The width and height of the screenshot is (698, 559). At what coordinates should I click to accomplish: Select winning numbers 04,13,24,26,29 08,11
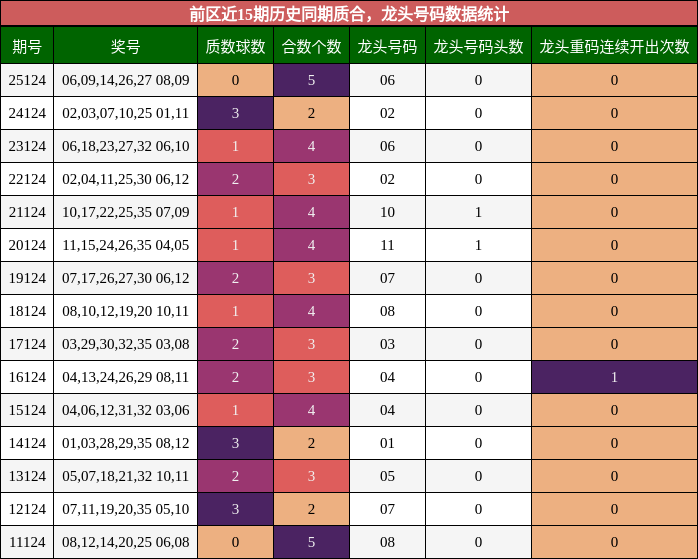click(x=126, y=377)
